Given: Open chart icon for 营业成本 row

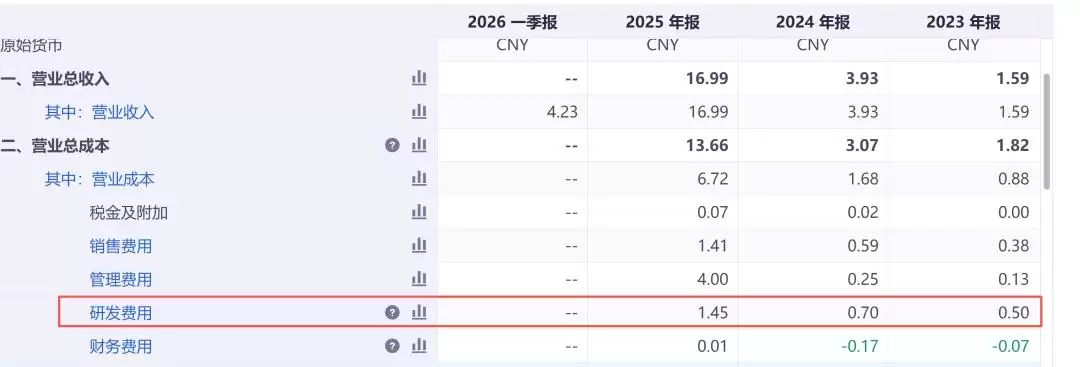Looking at the screenshot, I should point(419,179).
